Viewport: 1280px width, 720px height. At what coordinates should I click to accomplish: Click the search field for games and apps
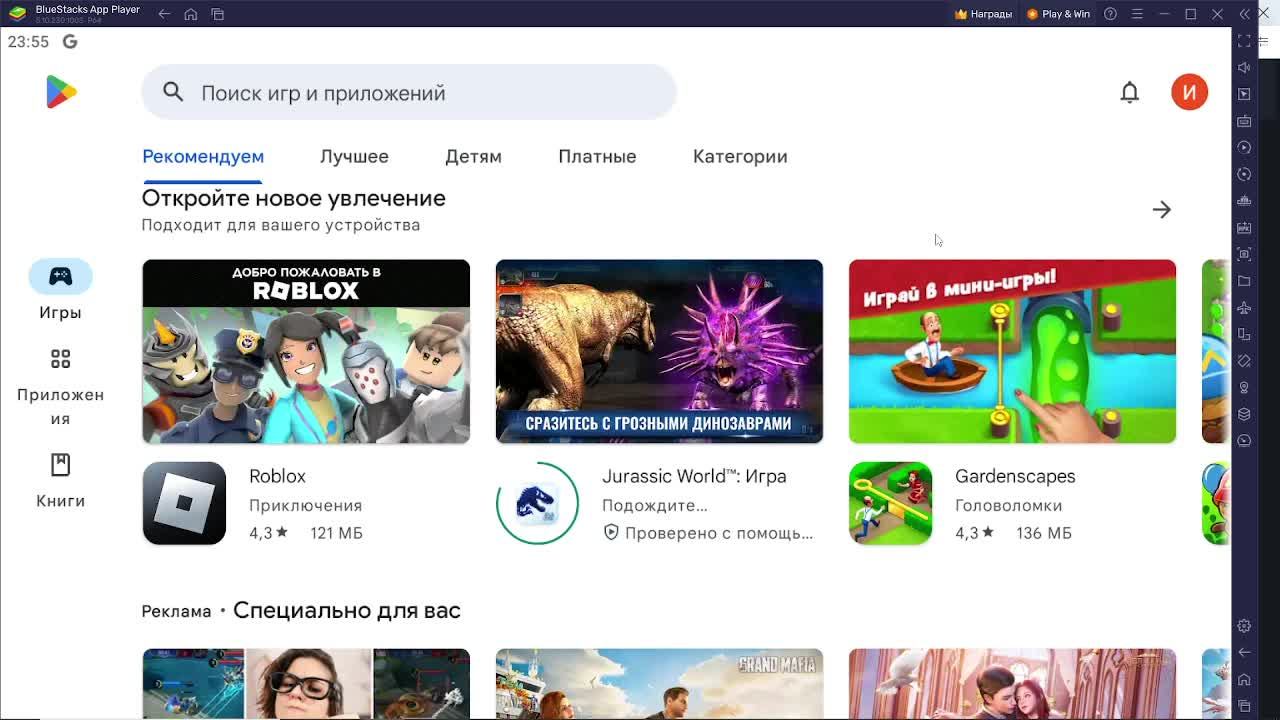click(409, 92)
